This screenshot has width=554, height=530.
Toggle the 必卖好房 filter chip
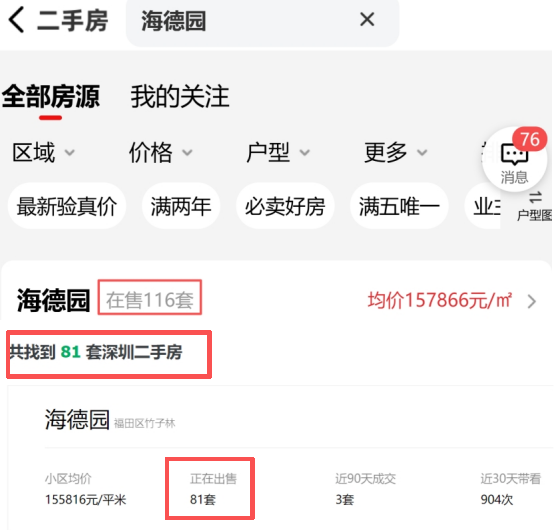point(285,206)
